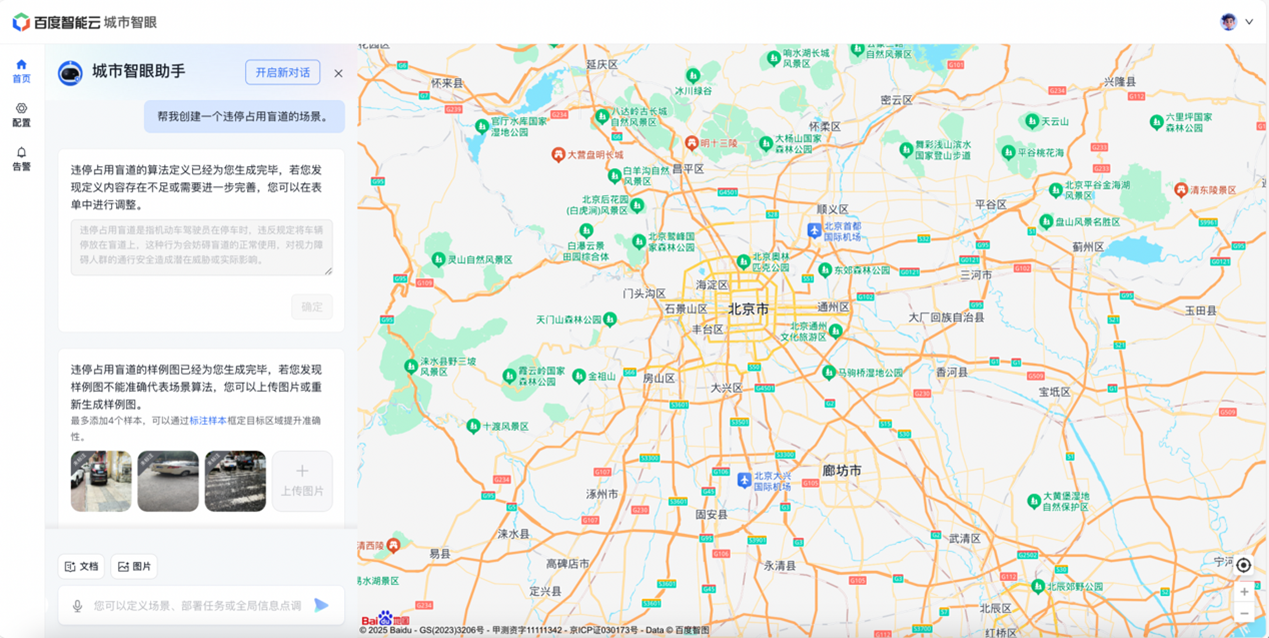1269x638 pixels.
Task: Click the microphone voice input icon
Action: pos(77,606)
